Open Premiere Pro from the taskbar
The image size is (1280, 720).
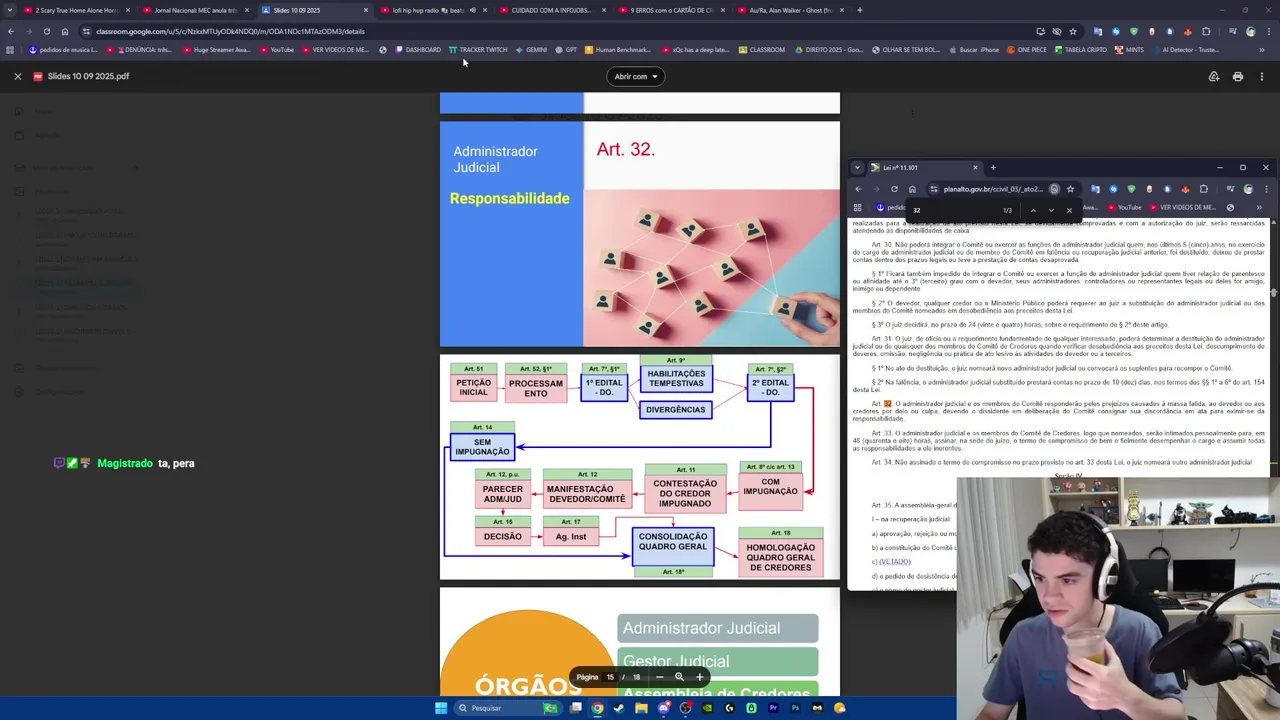[x=773, y=708]
